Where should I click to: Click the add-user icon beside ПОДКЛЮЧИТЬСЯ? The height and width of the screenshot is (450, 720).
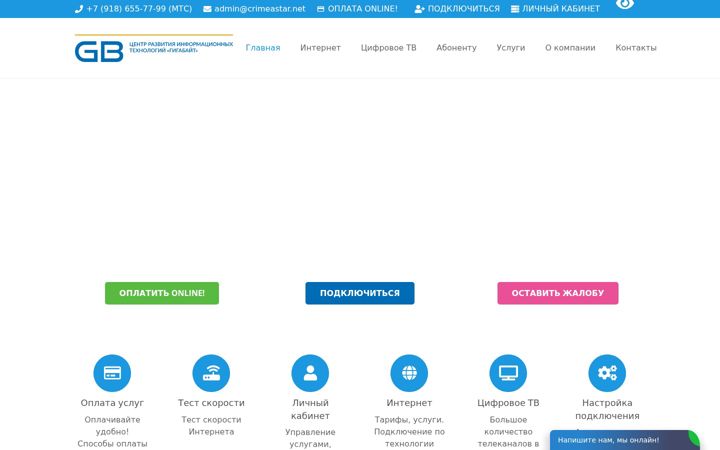click(x=419, y=9)
